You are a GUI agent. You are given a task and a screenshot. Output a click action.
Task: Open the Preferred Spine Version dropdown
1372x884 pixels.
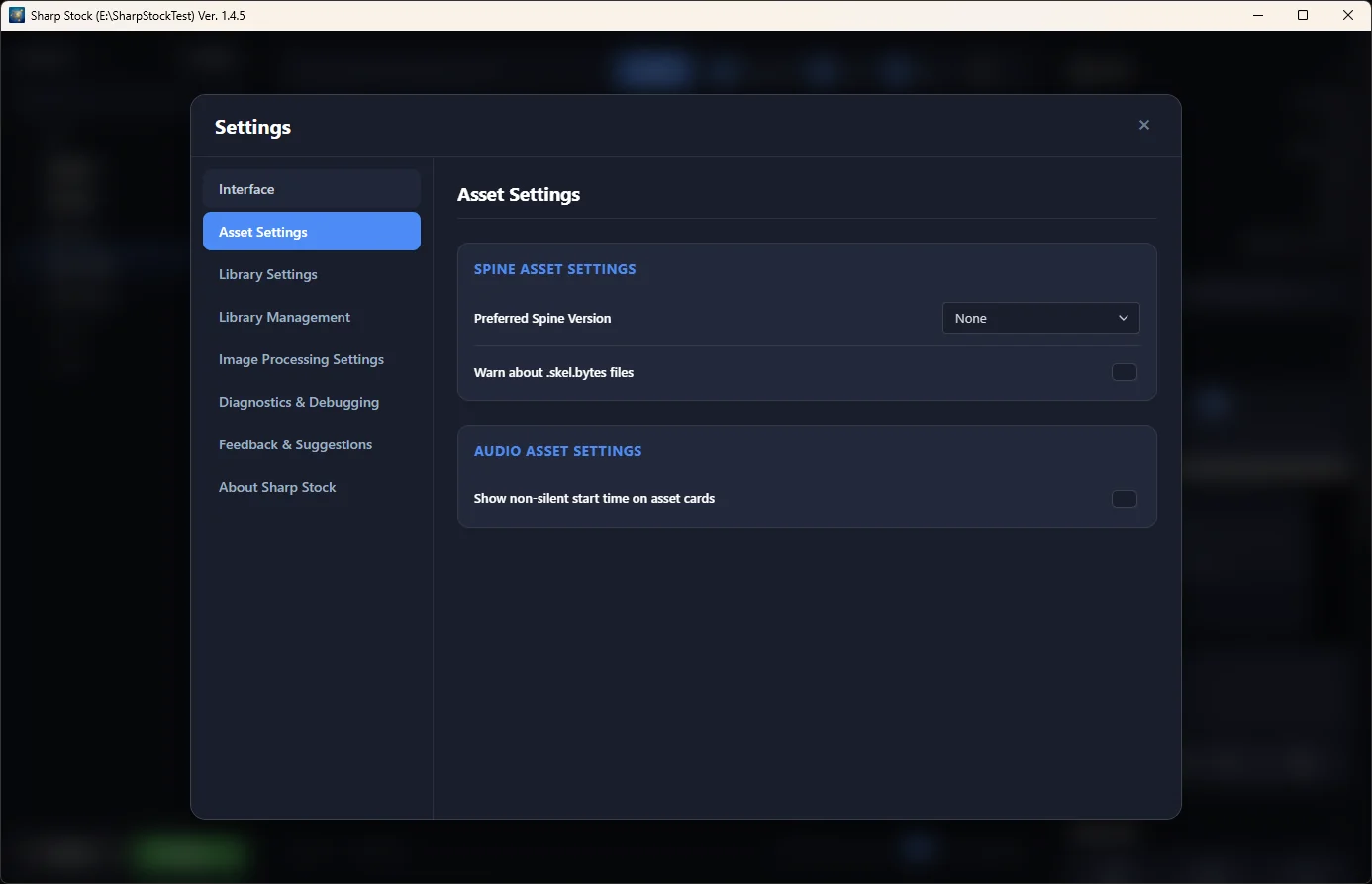pos(1041,318)
